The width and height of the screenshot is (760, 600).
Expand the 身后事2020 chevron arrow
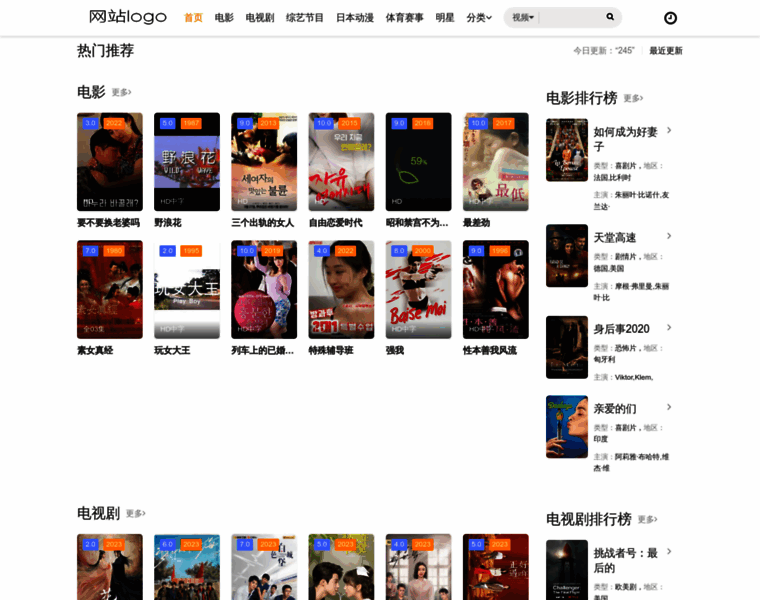[x=669, y=328]
